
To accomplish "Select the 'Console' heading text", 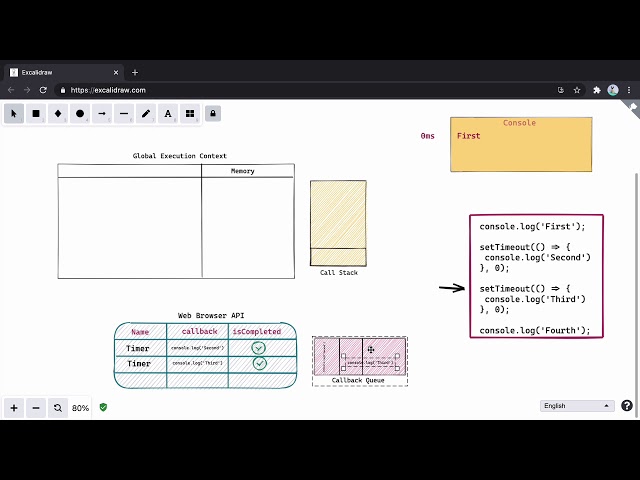I will coord(519,123).
